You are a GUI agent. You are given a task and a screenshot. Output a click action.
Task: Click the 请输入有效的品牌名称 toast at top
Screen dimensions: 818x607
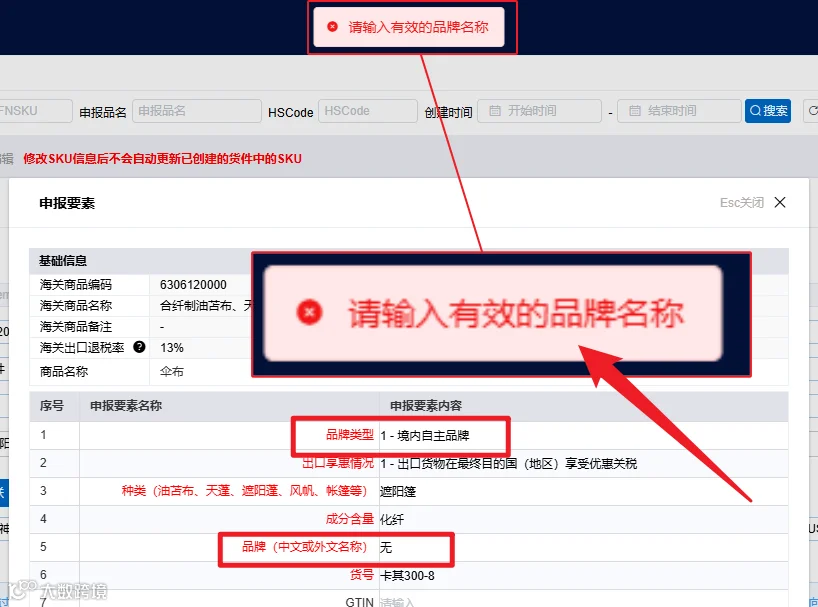409,27
